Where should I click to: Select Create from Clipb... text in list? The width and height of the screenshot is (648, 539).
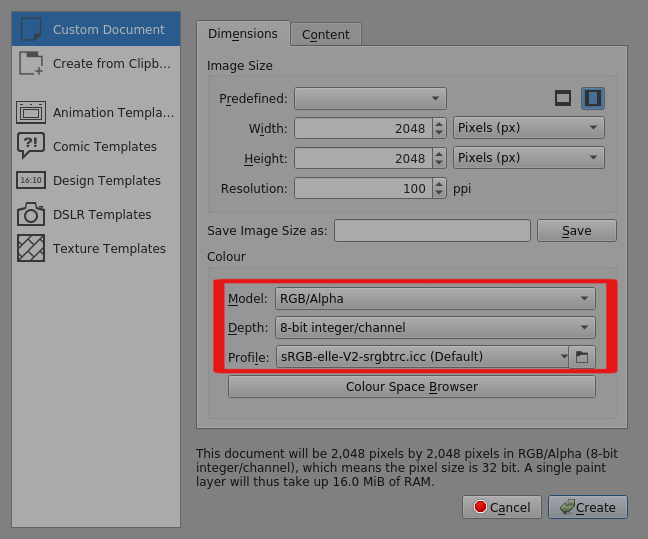click(112, 64)
